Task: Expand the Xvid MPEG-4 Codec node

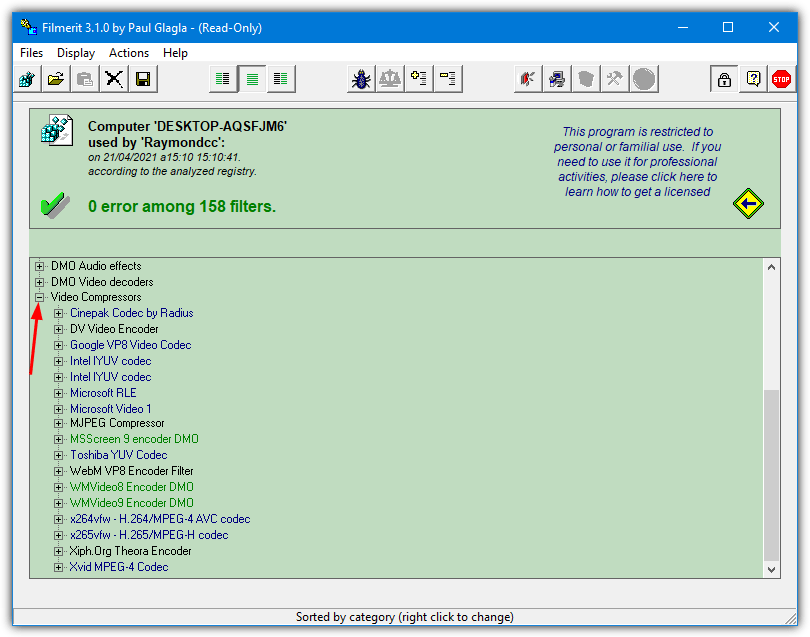Action: (58, 567)
